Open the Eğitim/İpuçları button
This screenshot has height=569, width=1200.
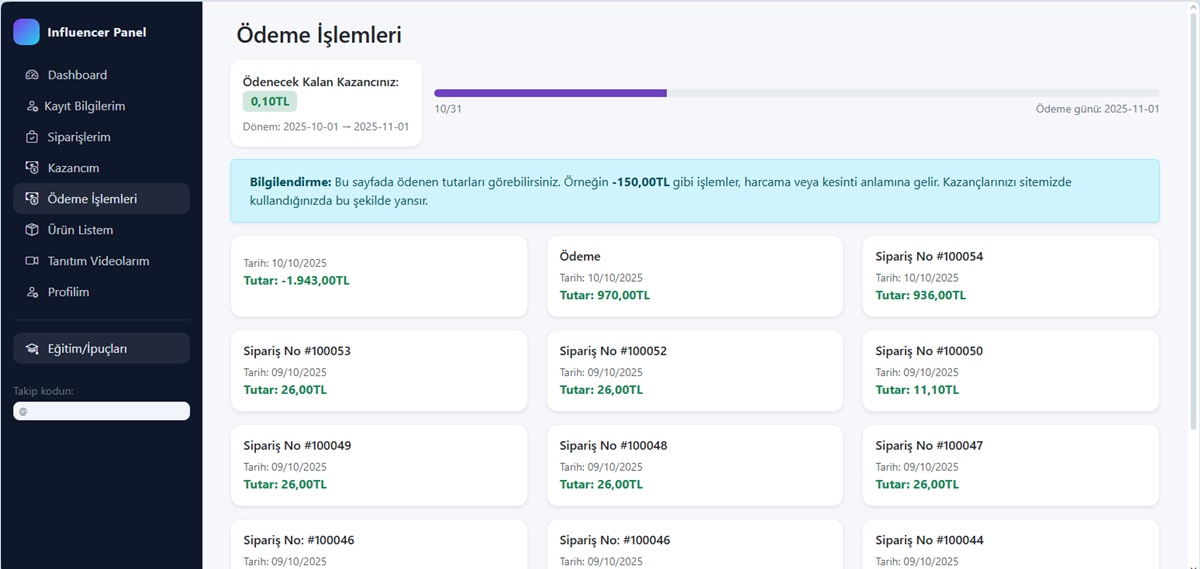pos(101,348)
